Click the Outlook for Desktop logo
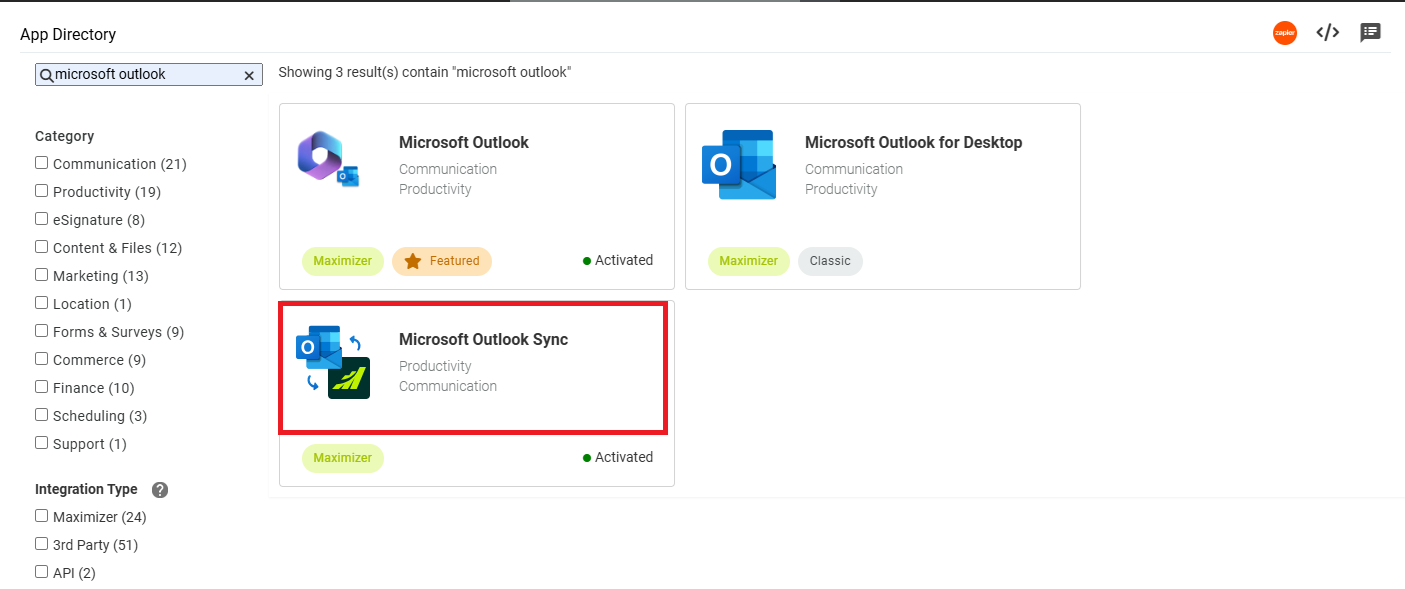 click(739, 164)
